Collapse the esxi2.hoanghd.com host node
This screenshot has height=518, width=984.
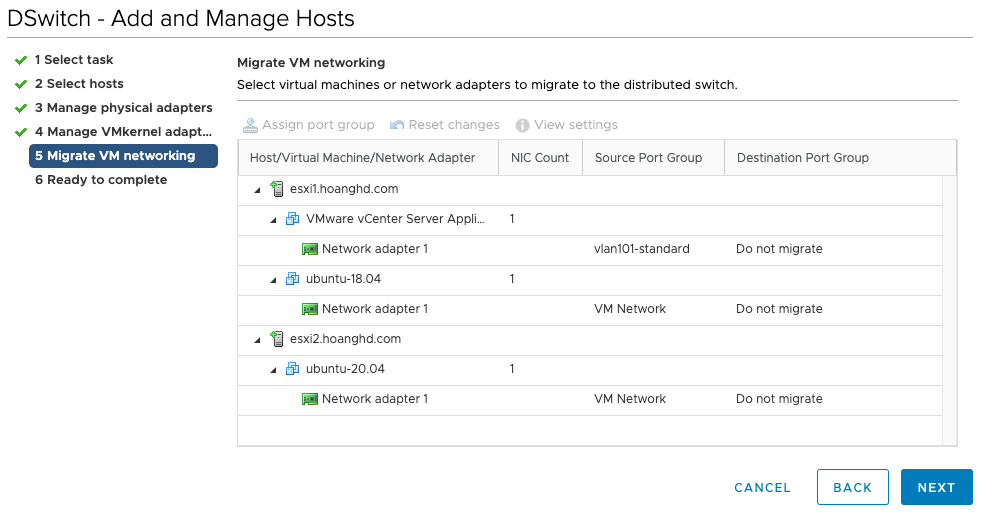point(257,340)
